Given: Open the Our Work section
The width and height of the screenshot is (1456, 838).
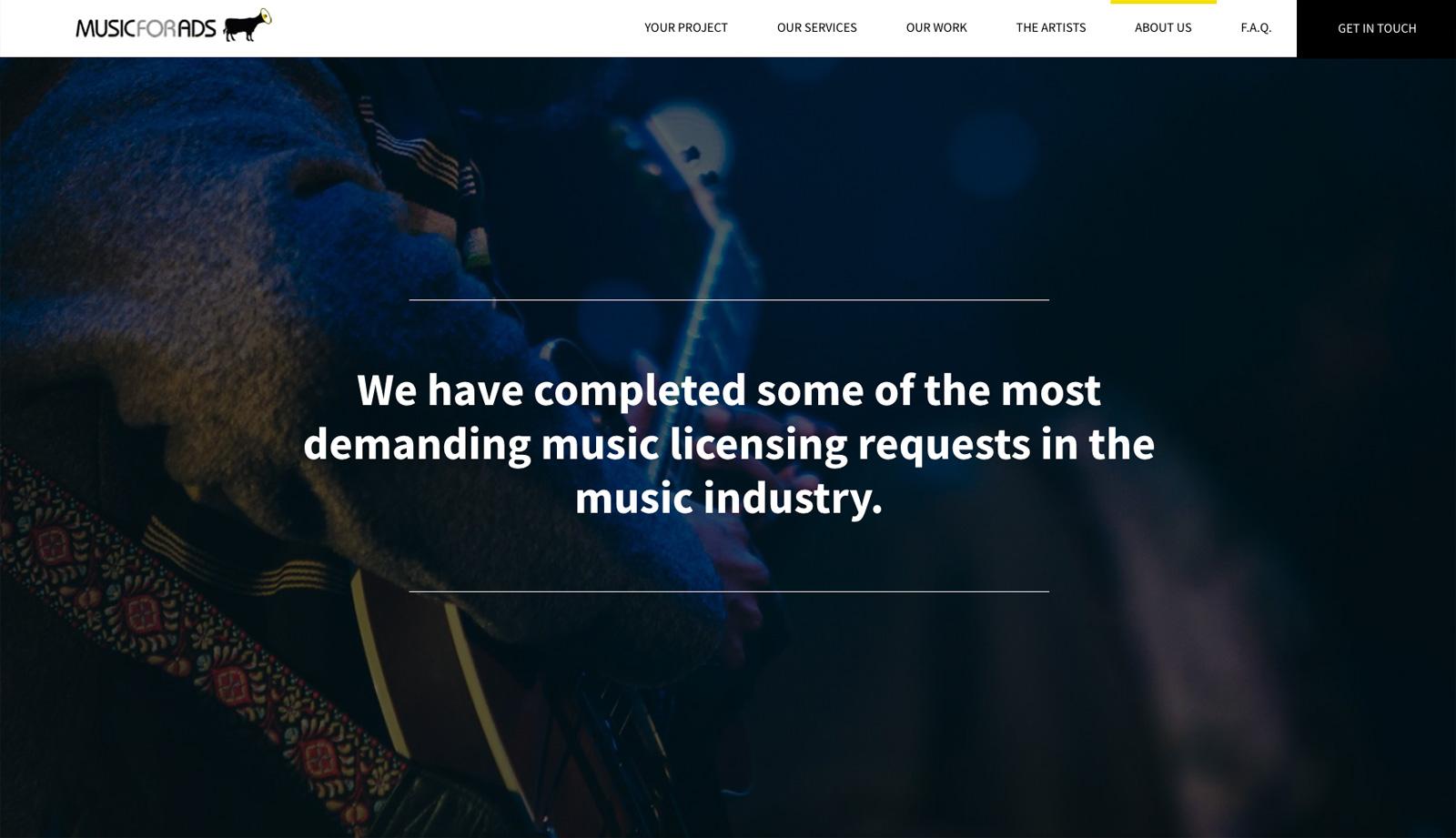Looking at the screenshot, I should tap(936, 27).
